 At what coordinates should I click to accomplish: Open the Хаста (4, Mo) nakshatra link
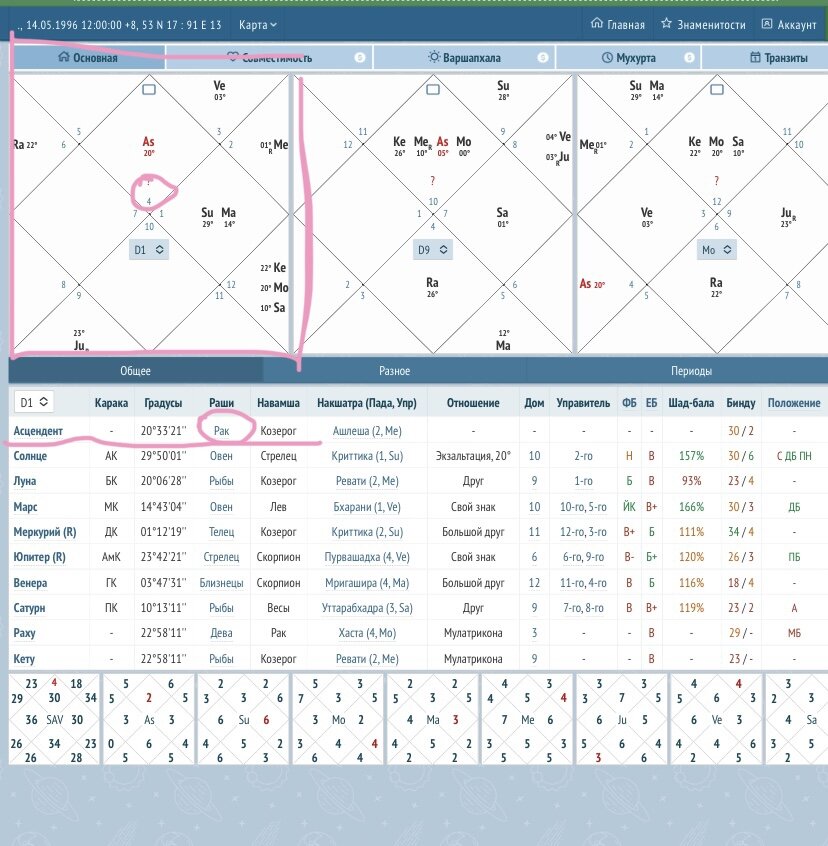(x=367, y=633)
